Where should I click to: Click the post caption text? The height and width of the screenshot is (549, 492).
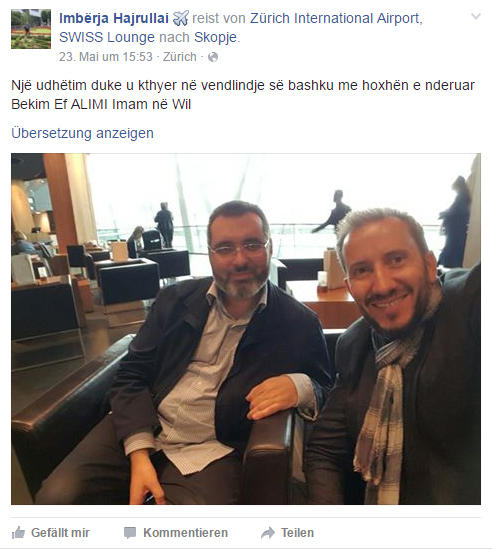(x=243, y=95)
